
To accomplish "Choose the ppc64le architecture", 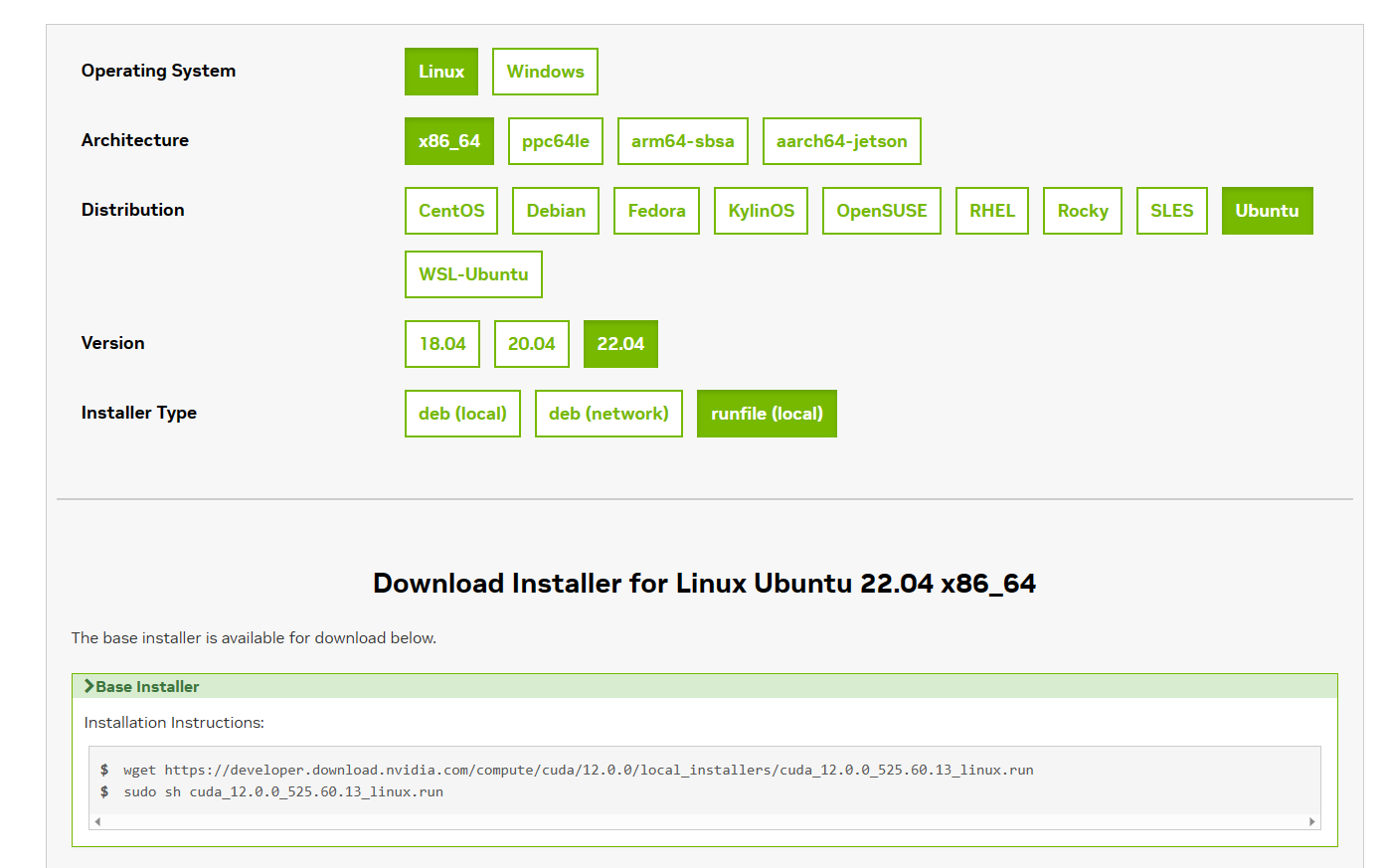I will pyautogui.click(x=556, y=141).
